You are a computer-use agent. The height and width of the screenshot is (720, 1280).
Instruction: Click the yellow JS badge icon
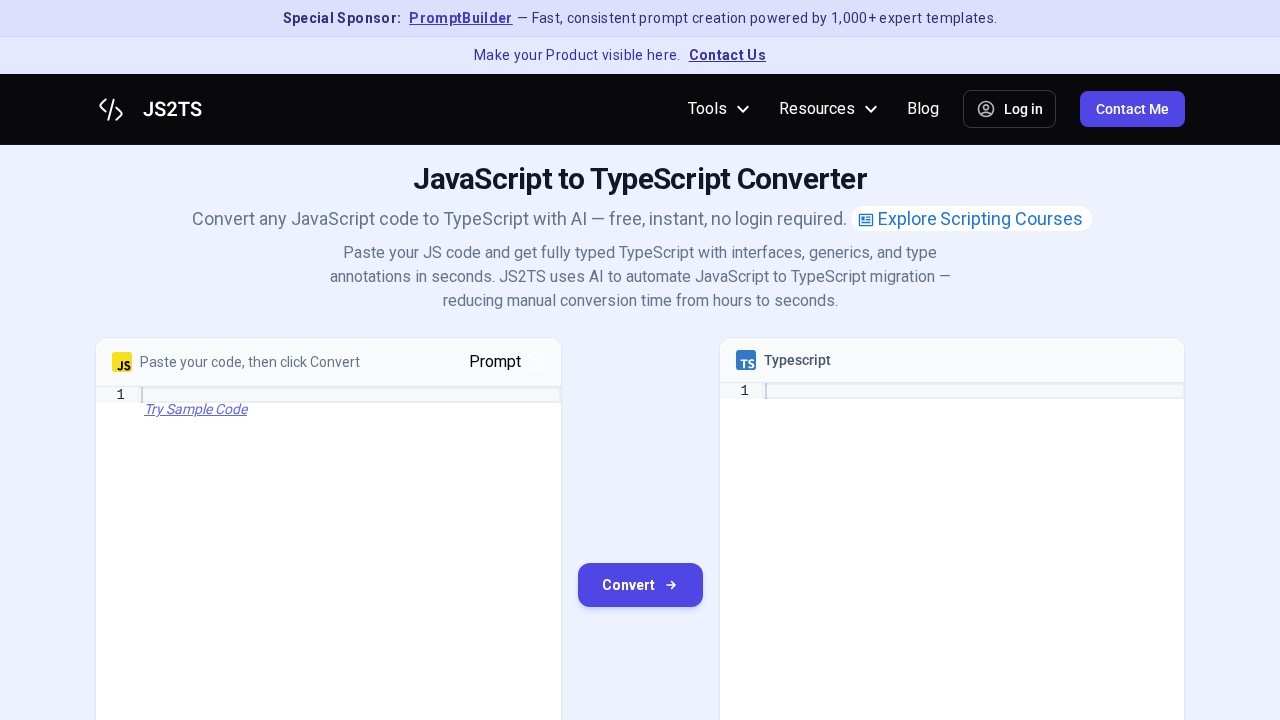pos(122,362)
